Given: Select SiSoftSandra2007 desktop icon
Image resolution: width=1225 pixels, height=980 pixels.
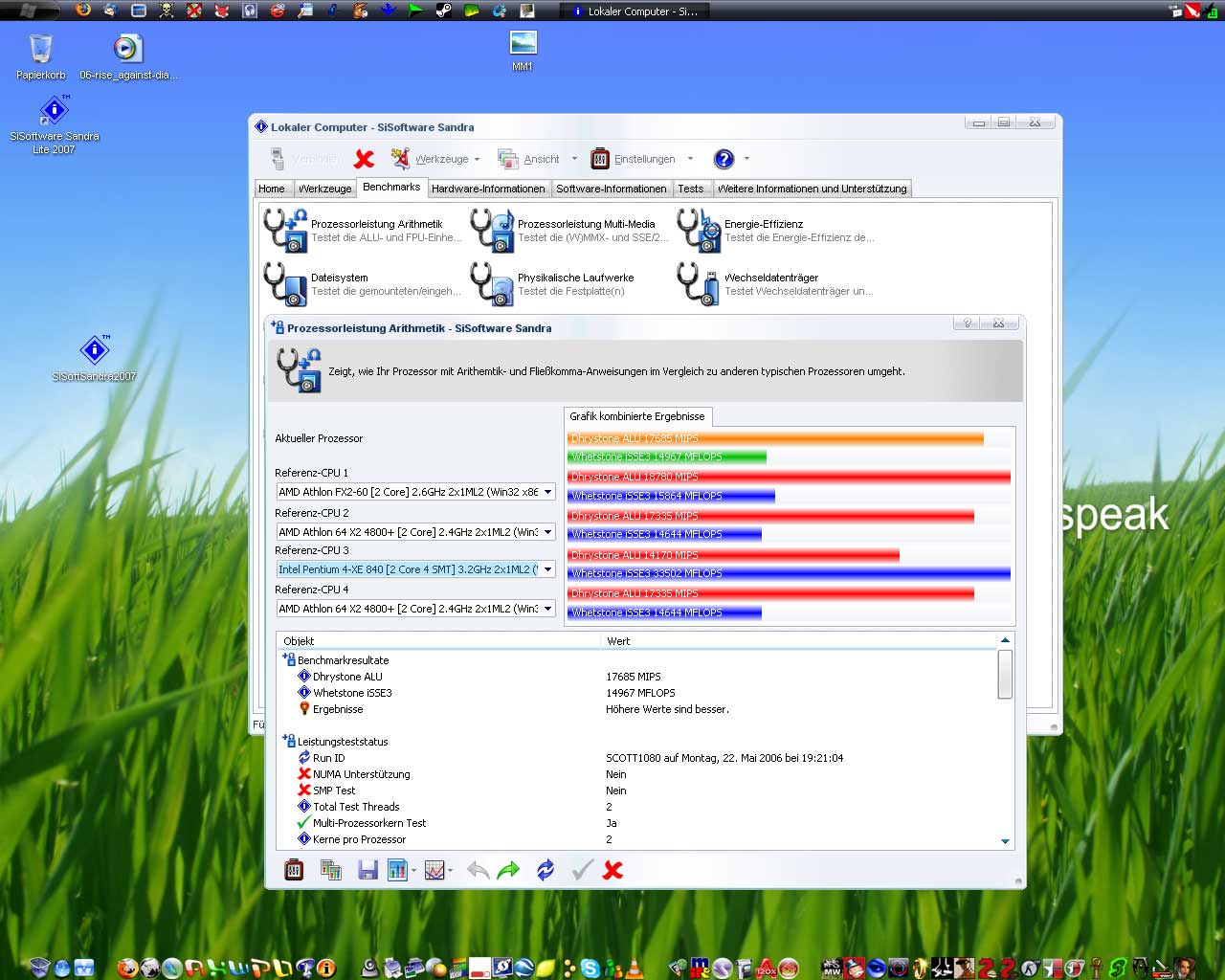Looking at the screenshot, I should [x=94, y=358].
